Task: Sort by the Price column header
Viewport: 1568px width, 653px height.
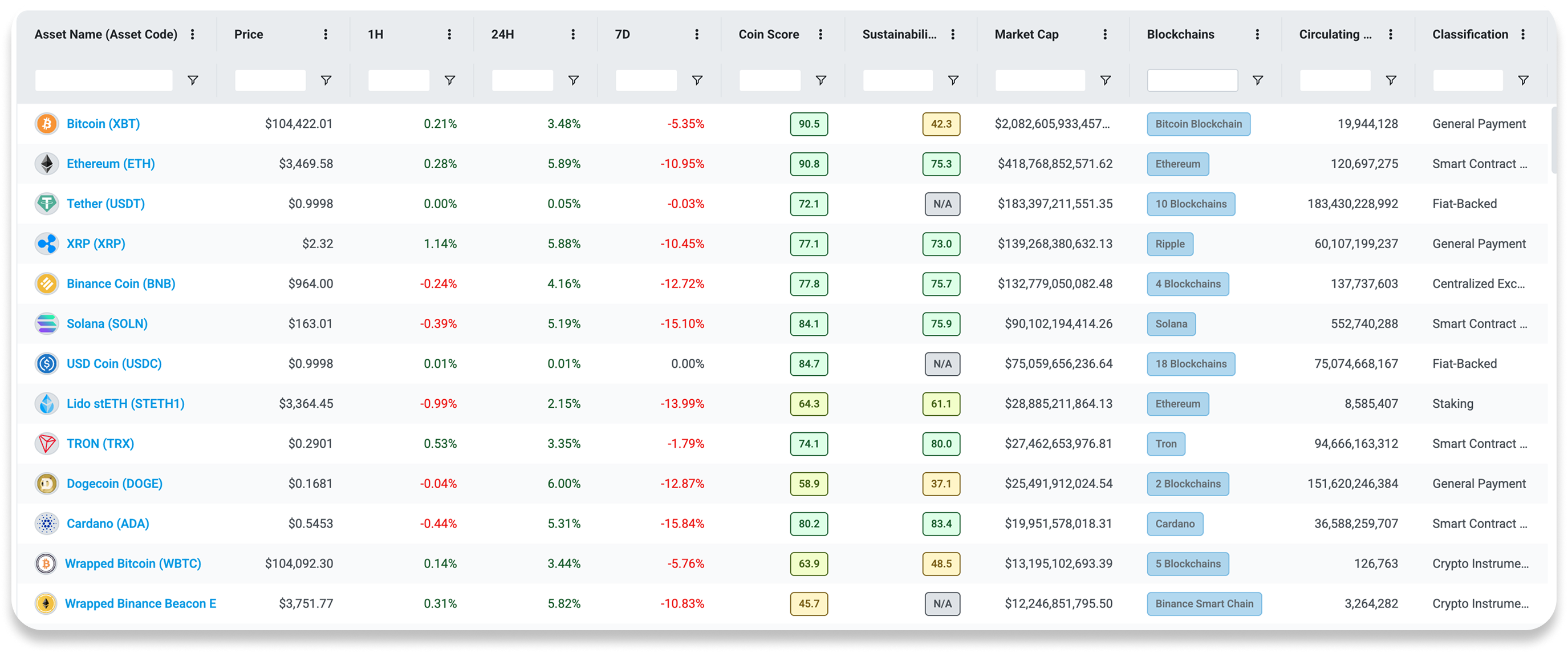Action: 249,35
